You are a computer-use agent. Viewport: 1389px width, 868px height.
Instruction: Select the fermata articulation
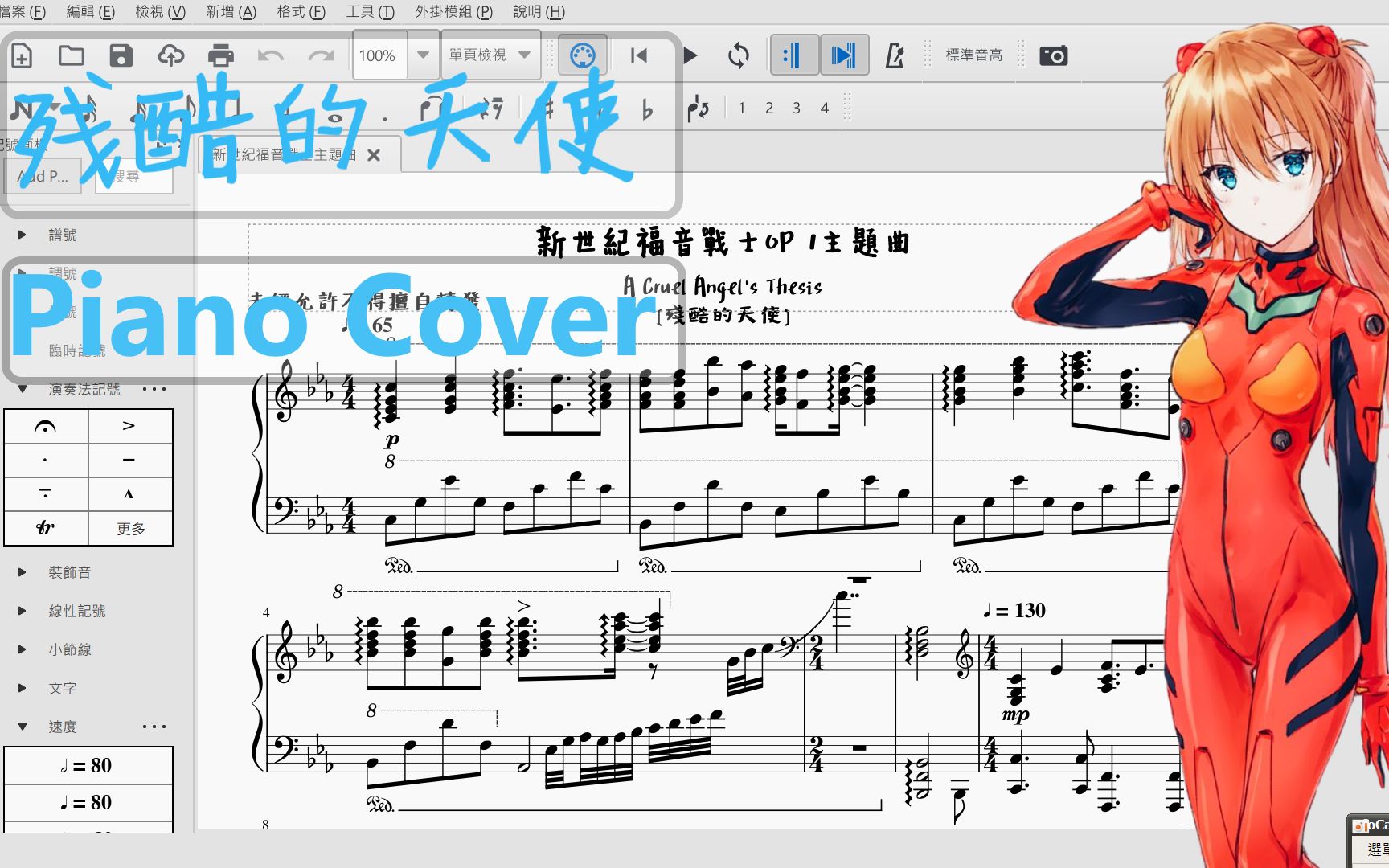point(46,426)
